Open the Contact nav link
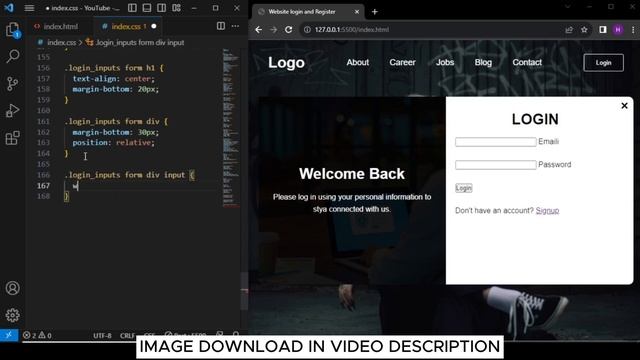This screenshot has width=640, height=360. pos(527,62)
